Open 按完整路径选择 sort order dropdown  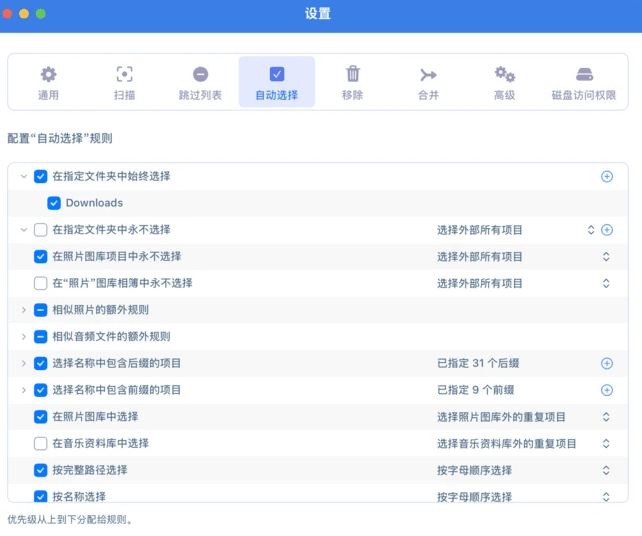click(606, 470)
